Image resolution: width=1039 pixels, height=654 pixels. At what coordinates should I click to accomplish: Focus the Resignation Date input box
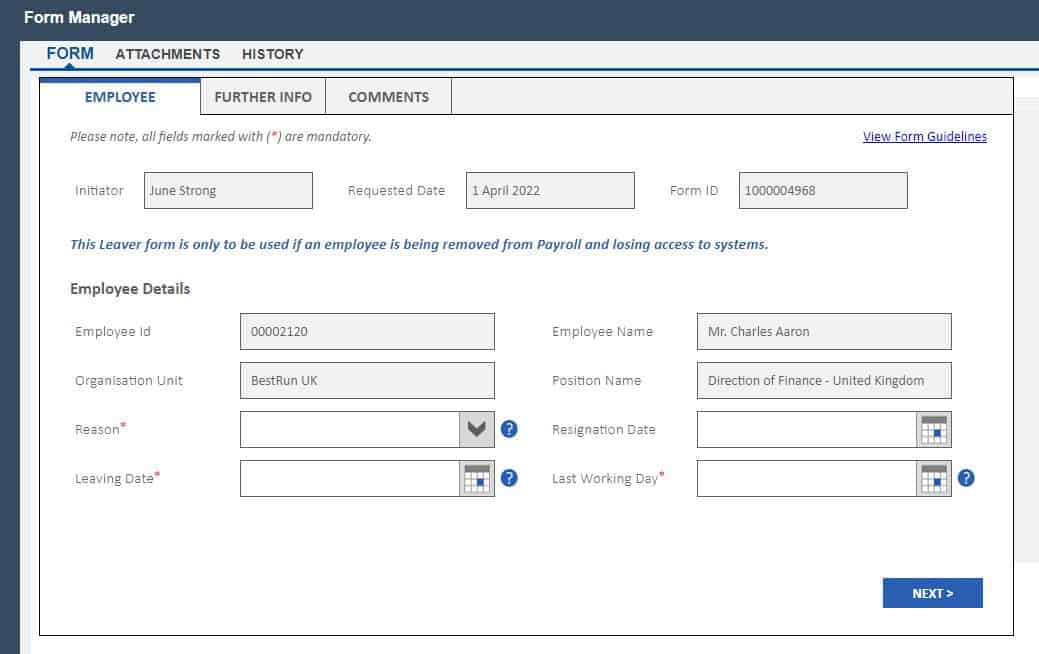point(806,429)
